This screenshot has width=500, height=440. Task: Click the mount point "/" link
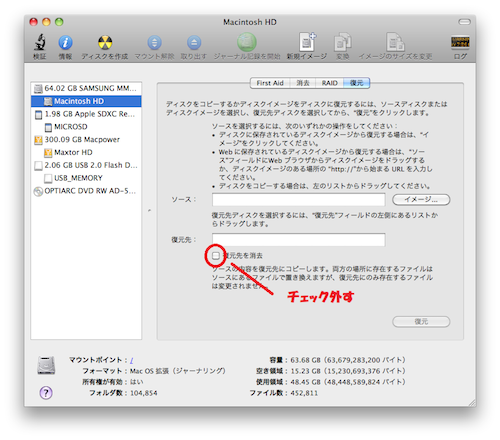click(132, 360)
